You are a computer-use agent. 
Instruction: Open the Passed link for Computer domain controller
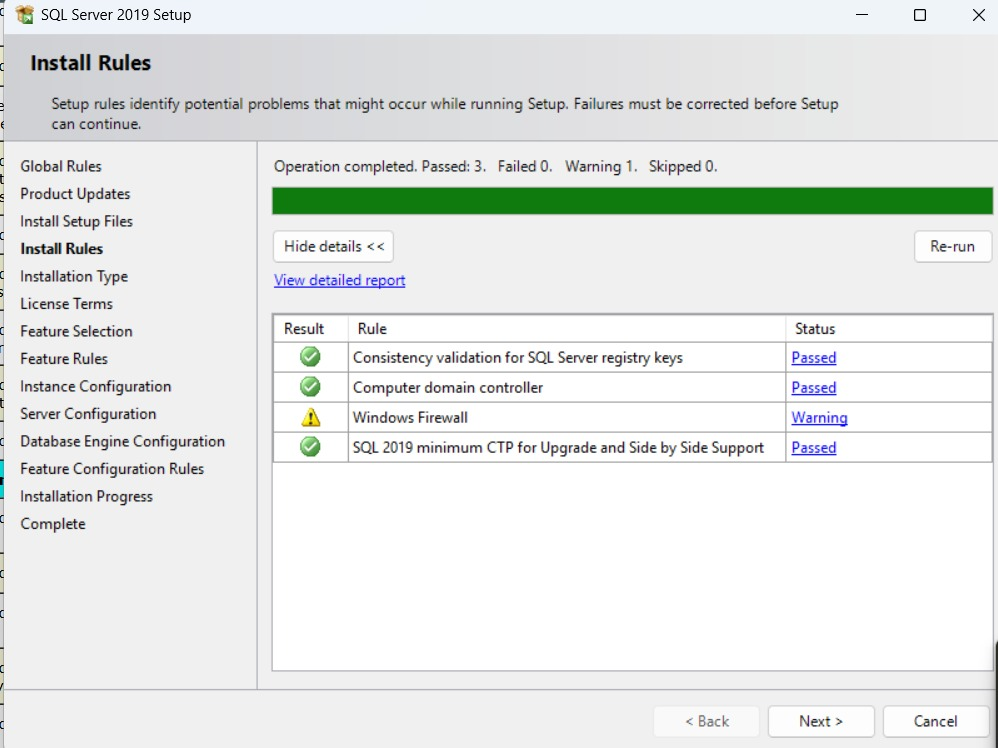point(813,388)
